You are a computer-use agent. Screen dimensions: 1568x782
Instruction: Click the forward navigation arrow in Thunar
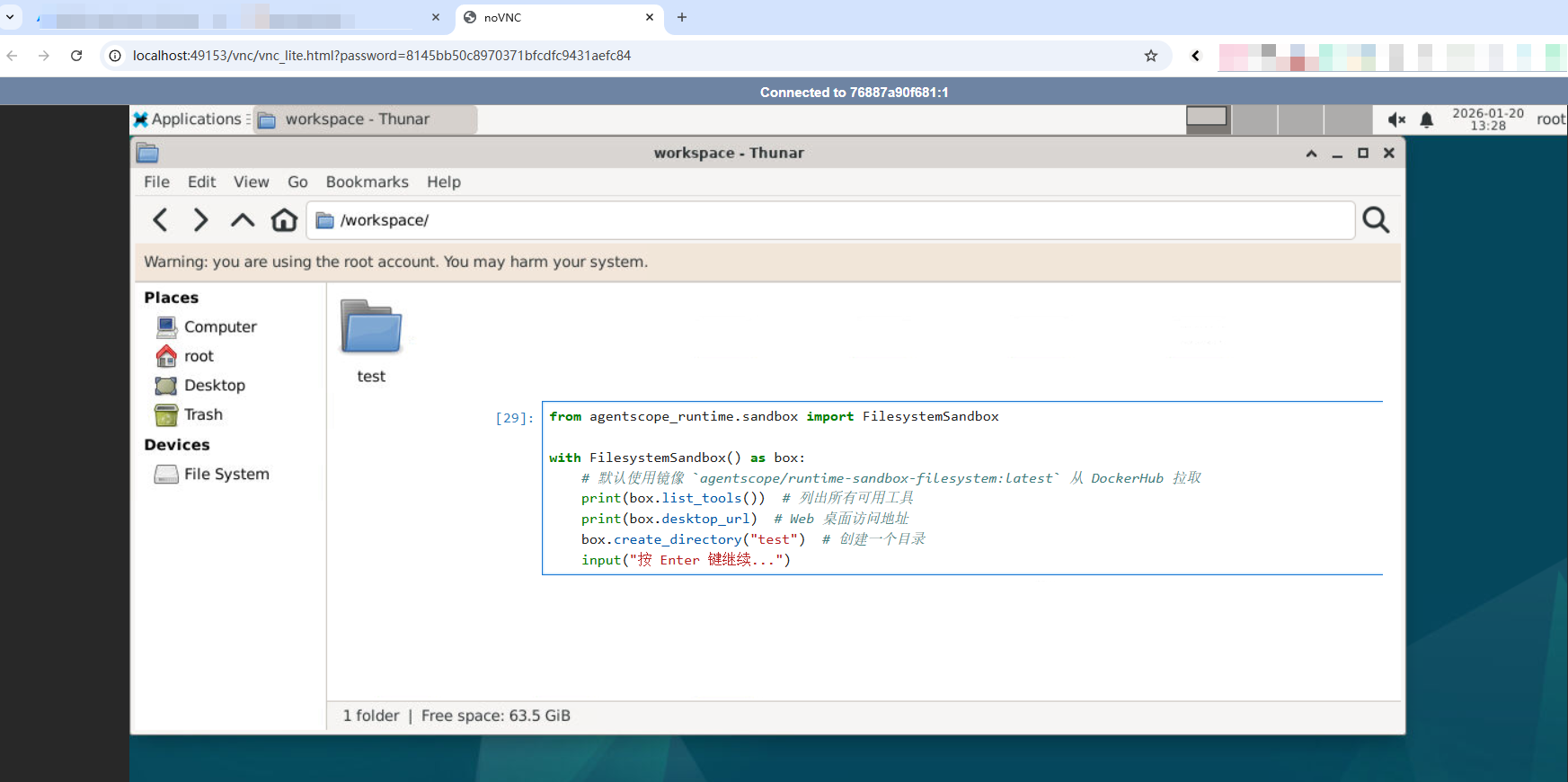click(x=201, y=220)
